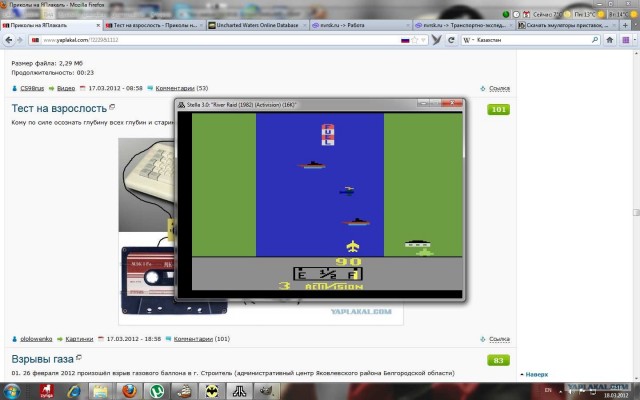
Task: Switch to 'nvrsk.ru -> Транспортно-экспед' tab
Action: 464,25
